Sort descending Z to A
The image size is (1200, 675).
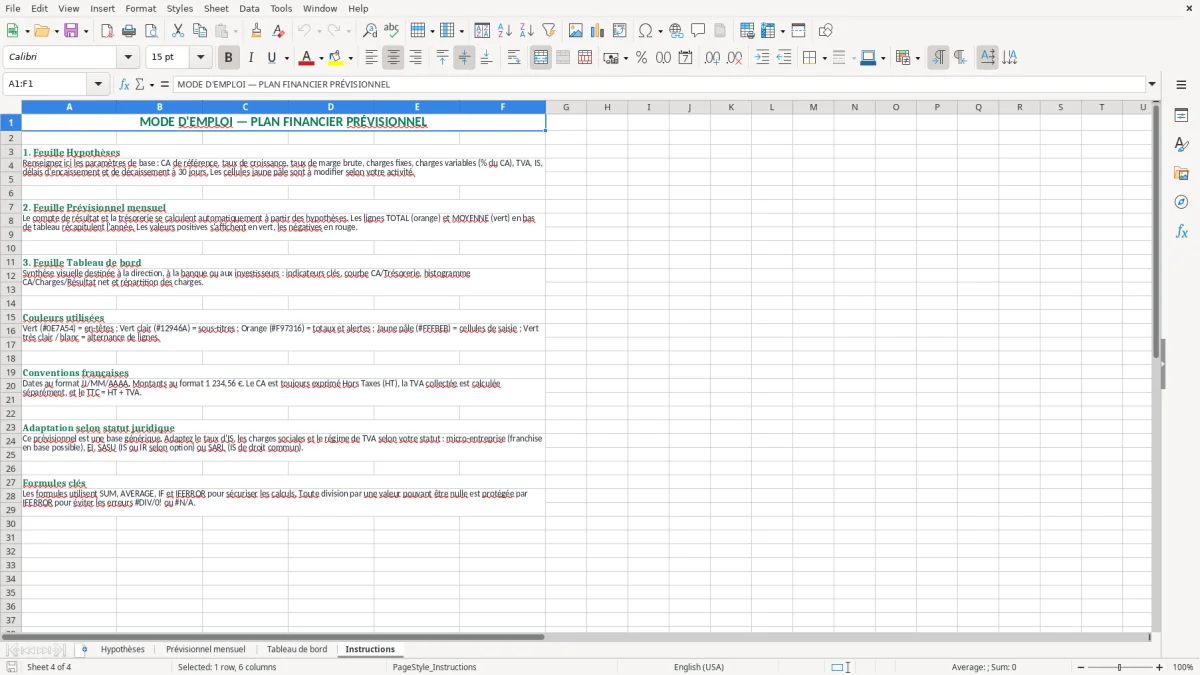(526, 31)
